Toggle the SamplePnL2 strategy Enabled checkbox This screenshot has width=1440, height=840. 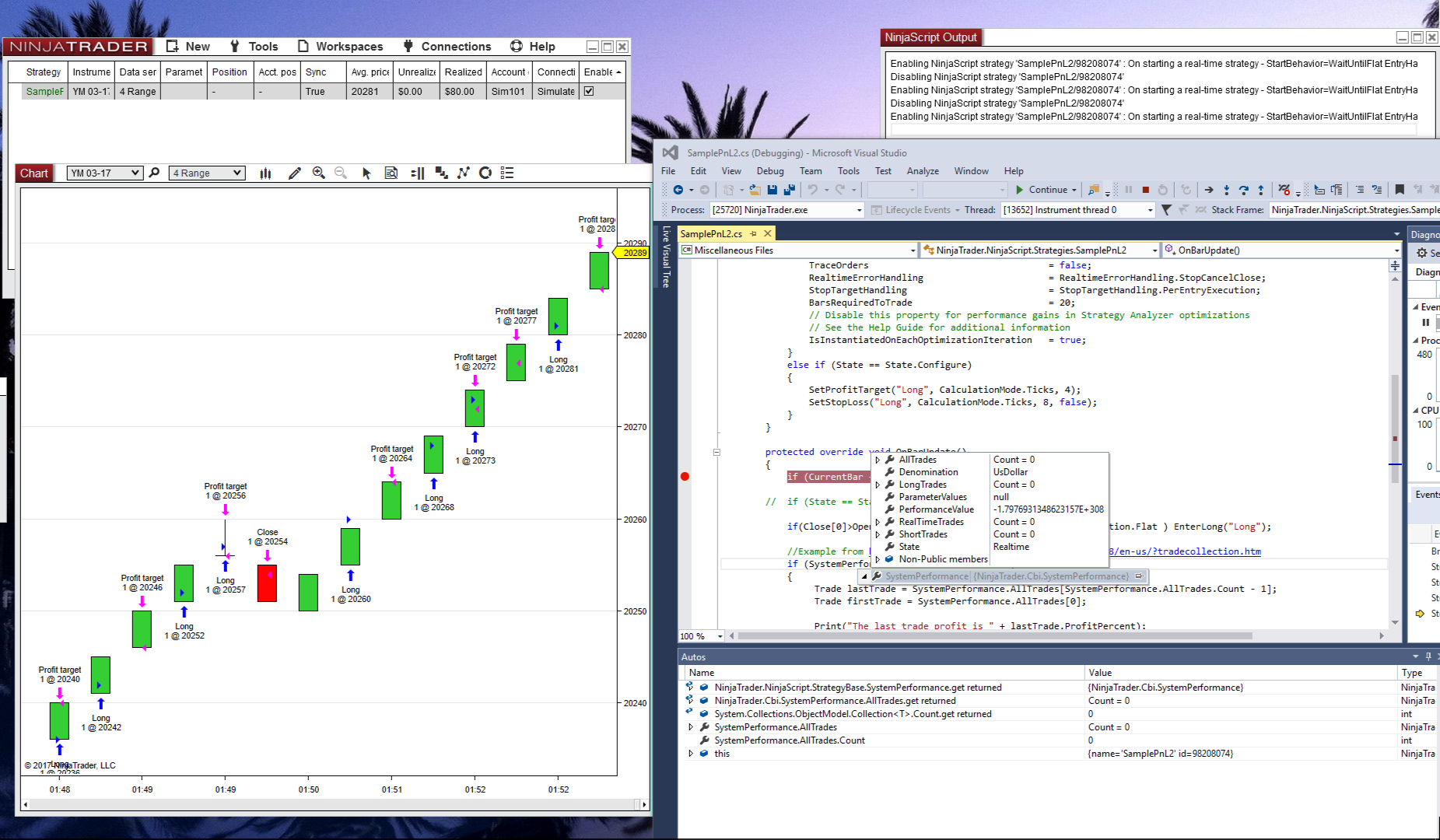tap(589, 91)
